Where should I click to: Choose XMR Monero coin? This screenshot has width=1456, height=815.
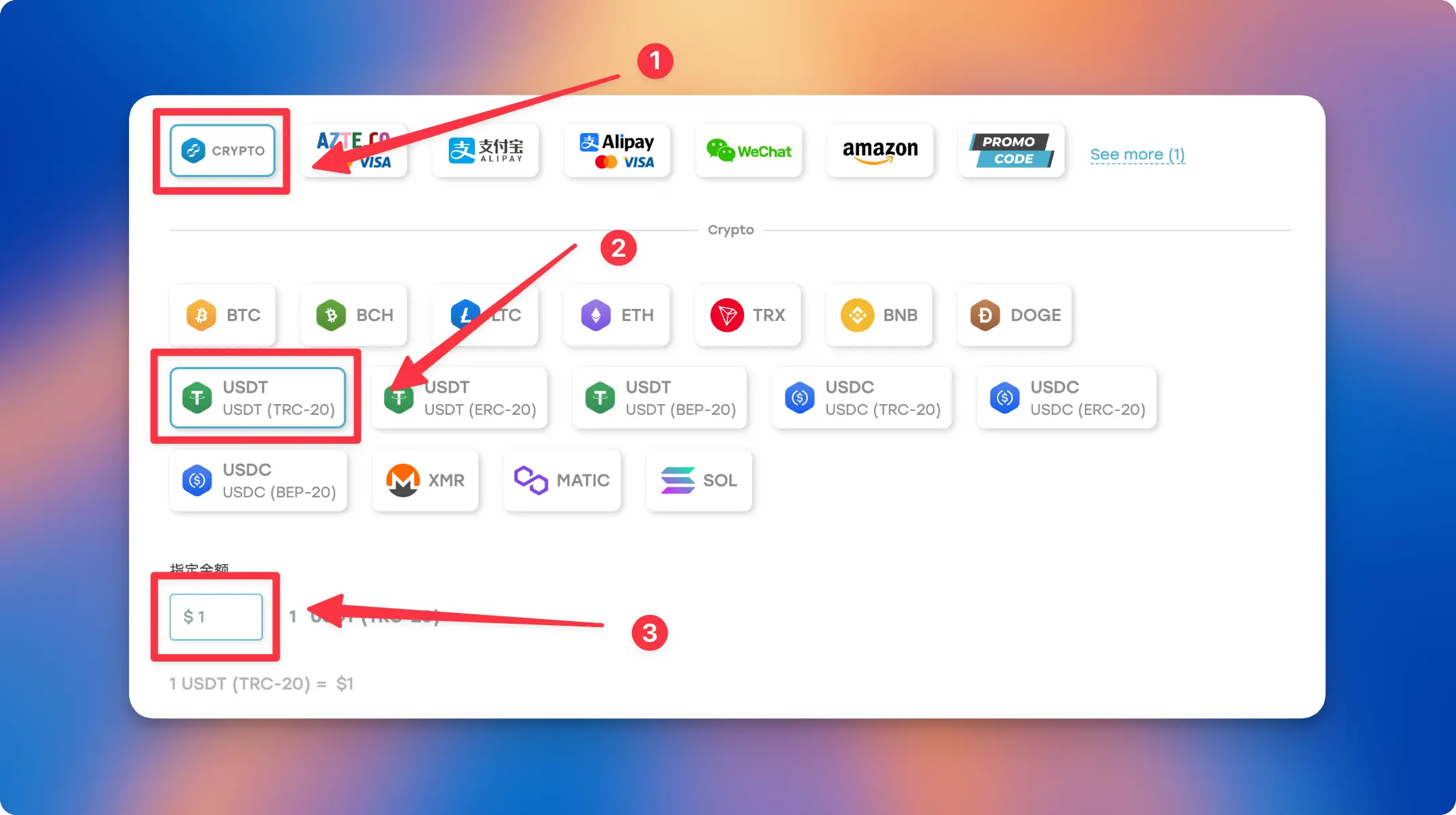click(x=425, y=480)
